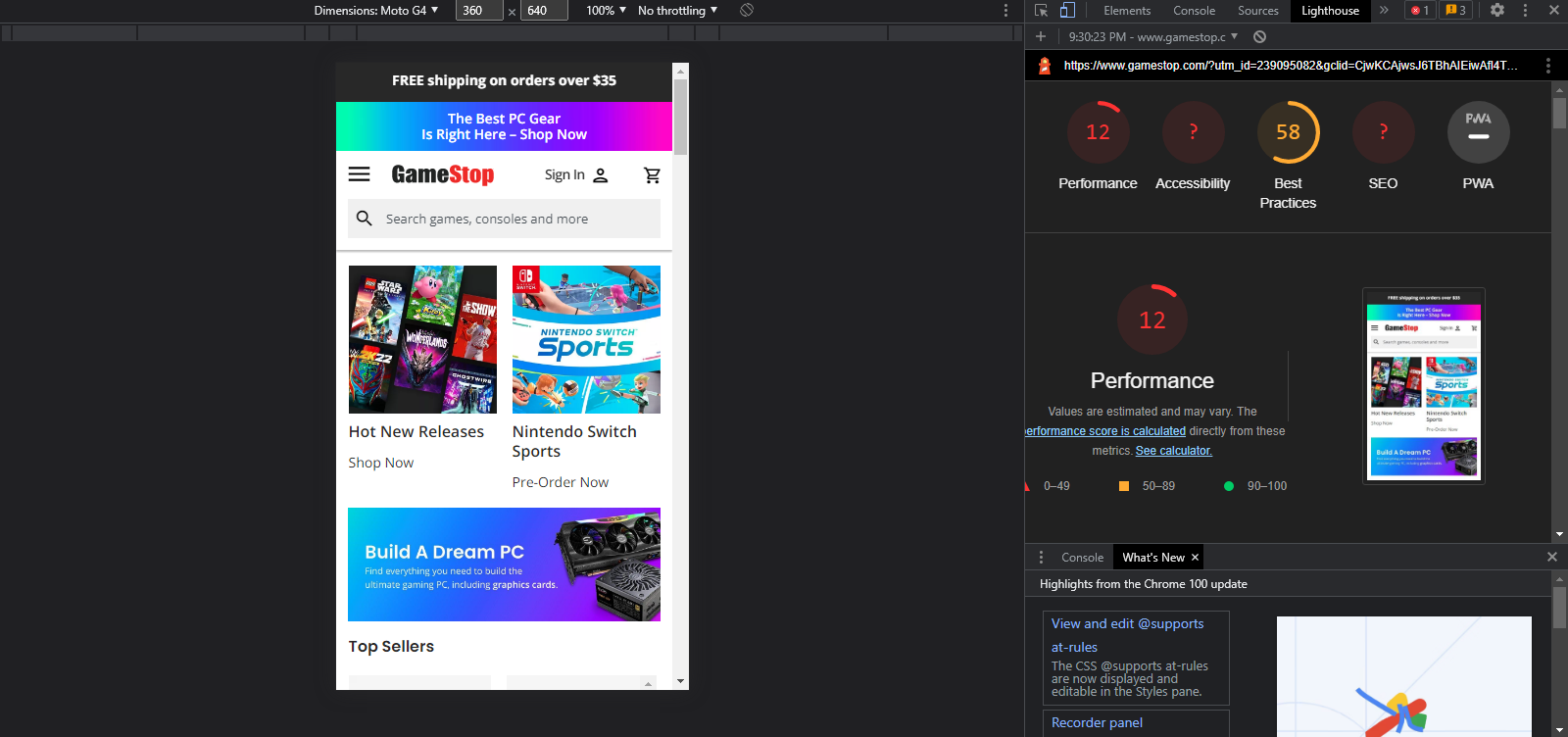Open GameStop hamburger menu

pyautogui.click(x=360, y=174)
